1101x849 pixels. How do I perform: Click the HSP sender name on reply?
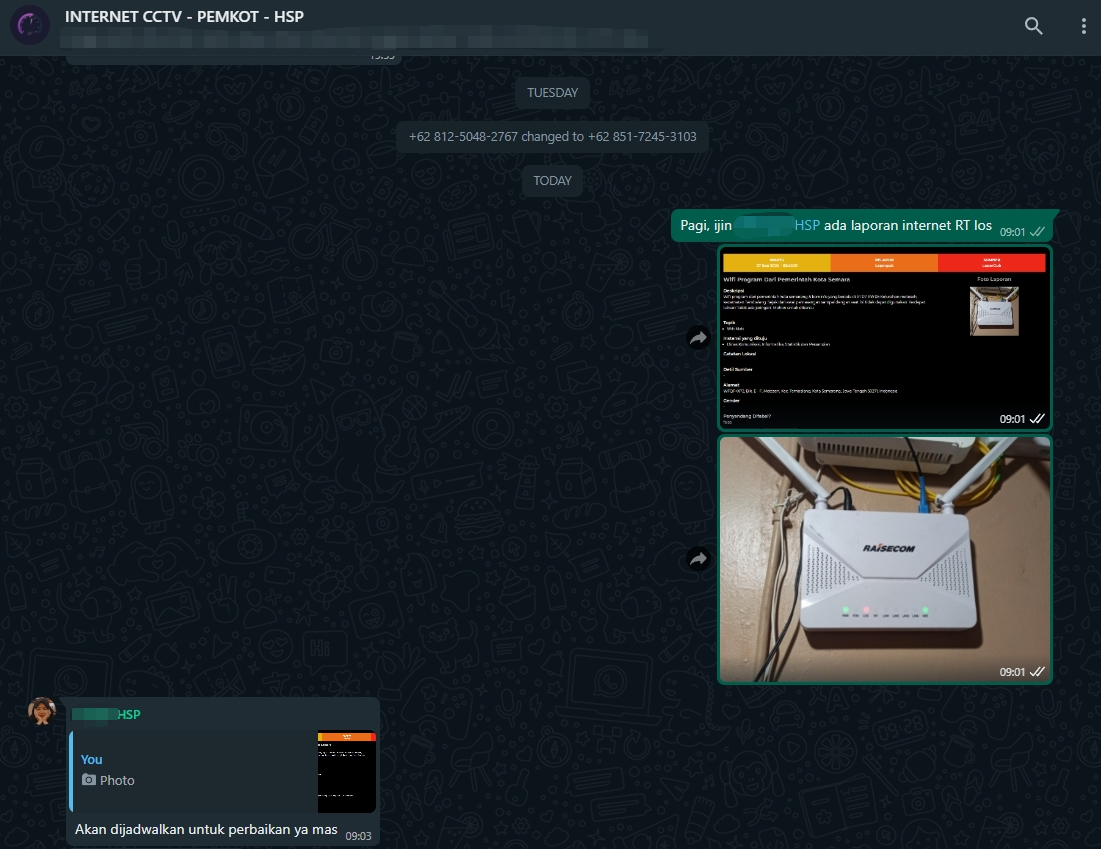coord(107,714)
